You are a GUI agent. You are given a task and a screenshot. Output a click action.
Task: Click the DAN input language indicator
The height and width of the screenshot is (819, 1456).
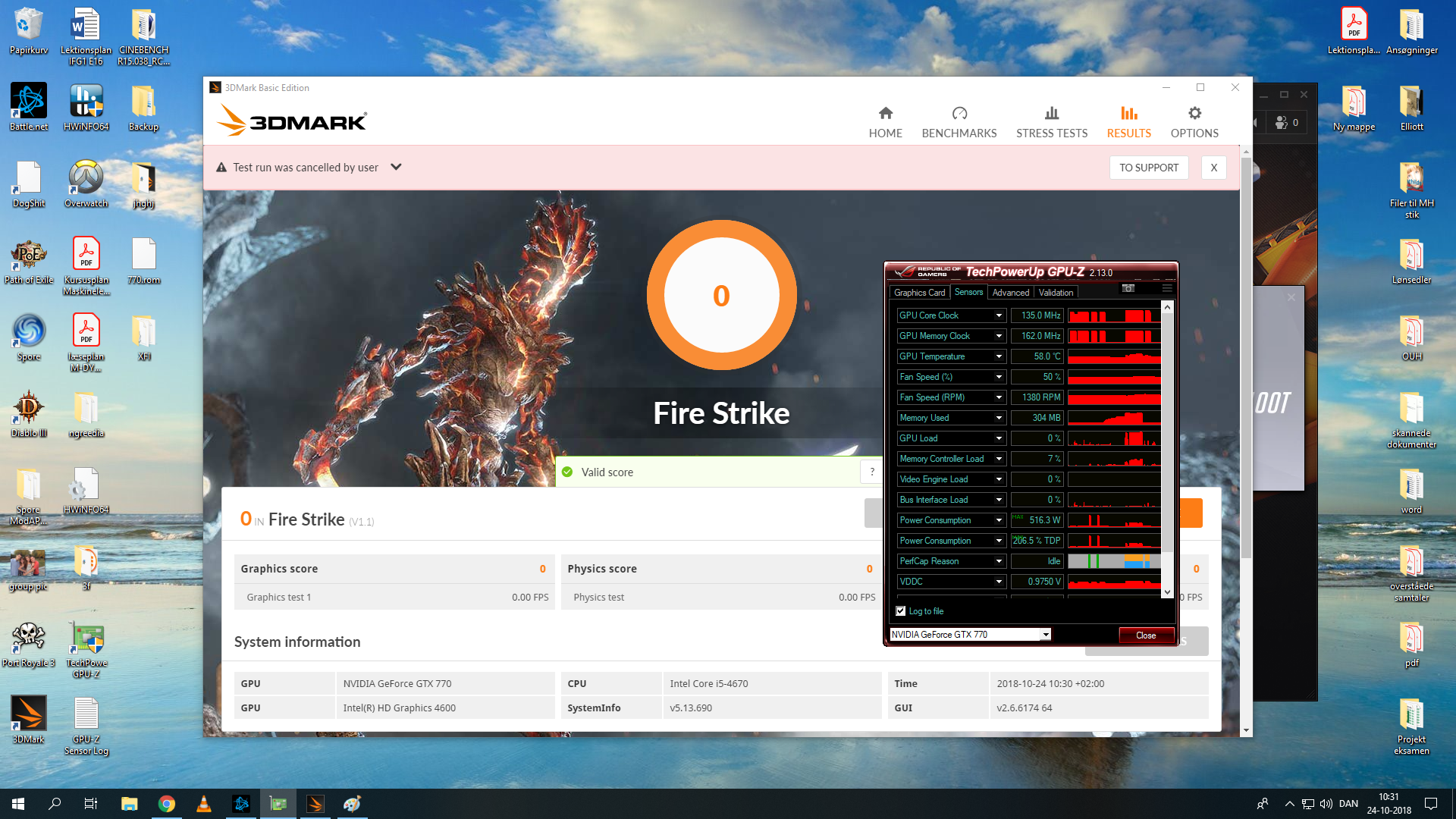coord(1348,804)
